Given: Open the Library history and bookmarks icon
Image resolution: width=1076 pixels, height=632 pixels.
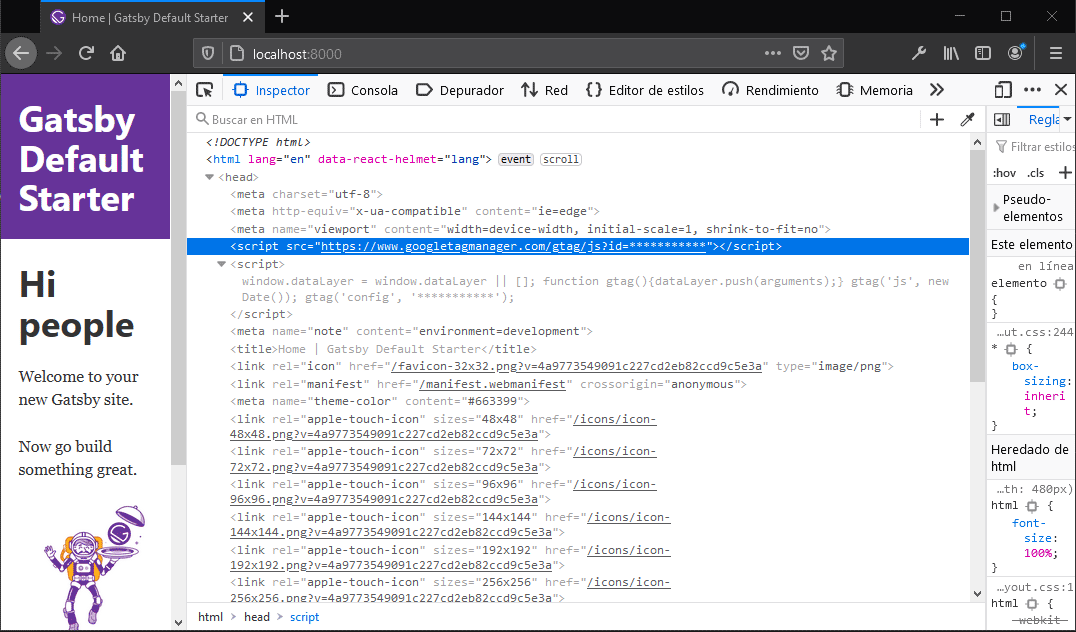Looking at the screenshot, I should [950, 54].
